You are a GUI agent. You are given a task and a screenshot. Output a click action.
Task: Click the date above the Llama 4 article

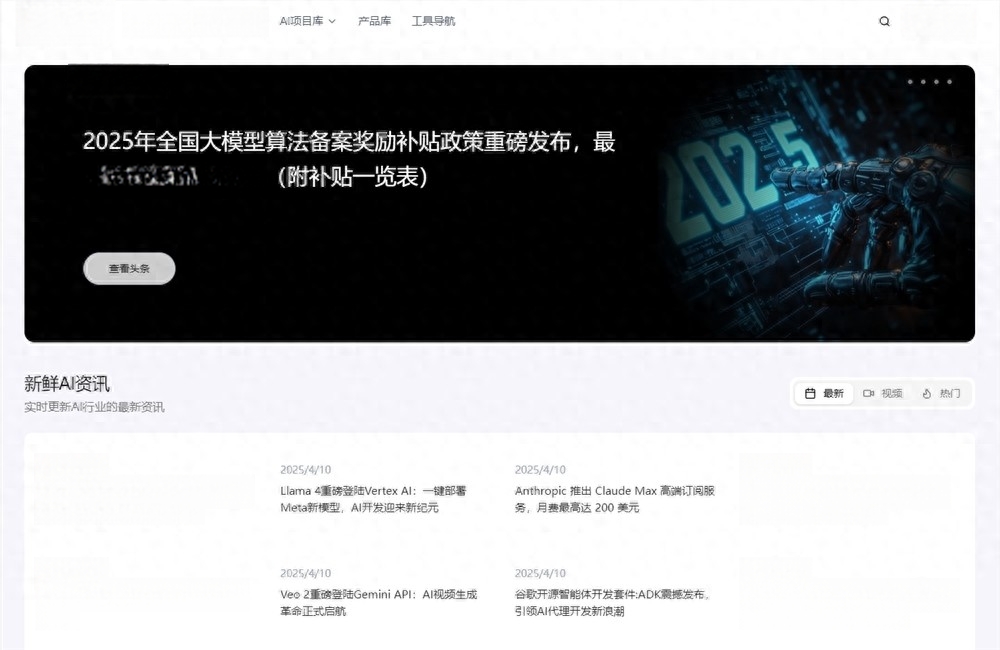point(305,469)
